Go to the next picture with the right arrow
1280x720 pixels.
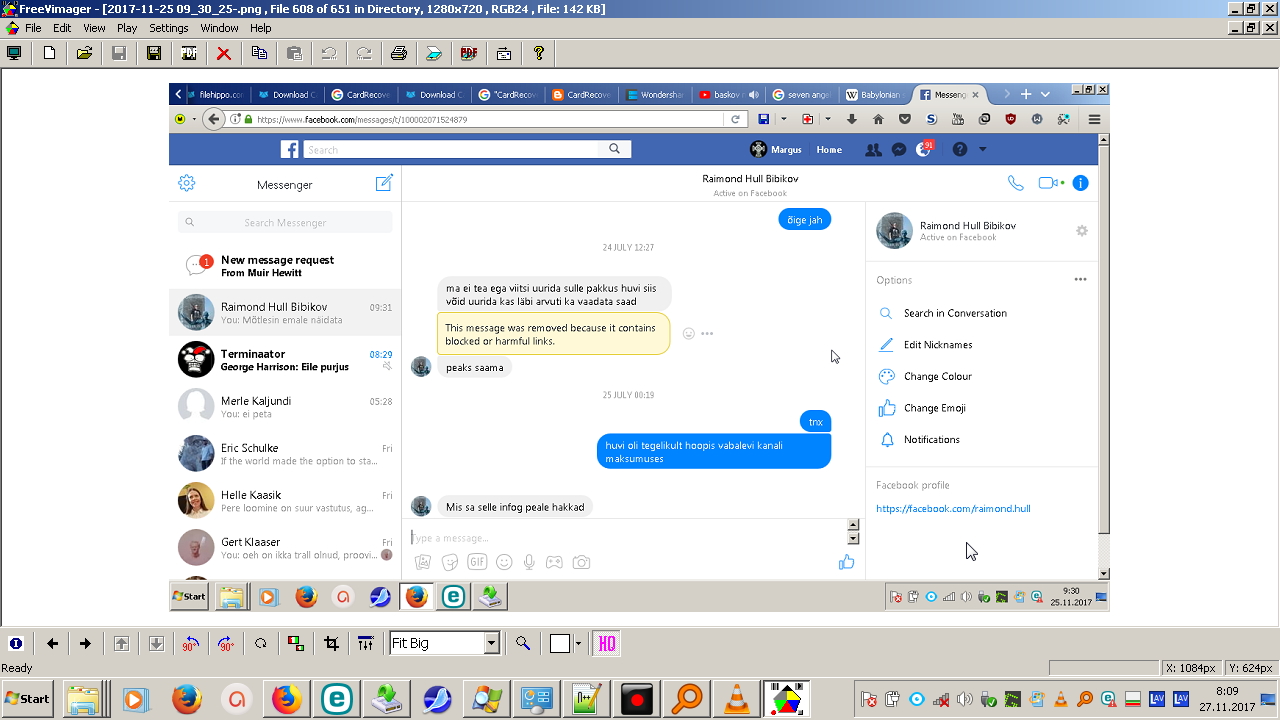click(85, 643)
